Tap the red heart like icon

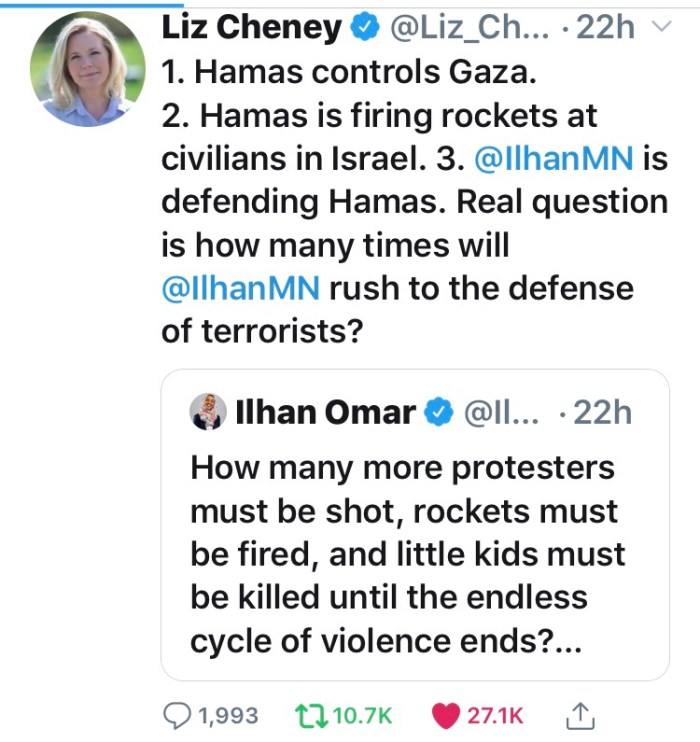point(446,715)
